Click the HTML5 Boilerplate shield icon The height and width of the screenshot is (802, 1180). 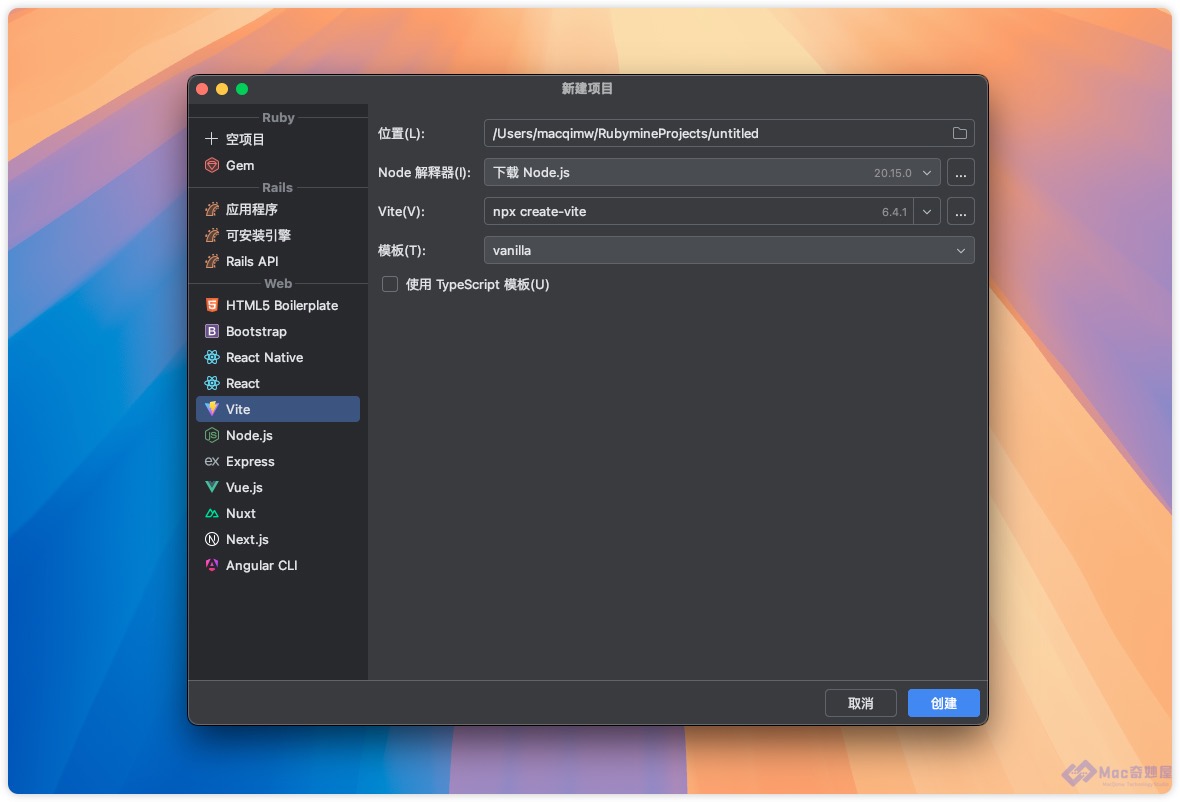(x=212, y=305)
